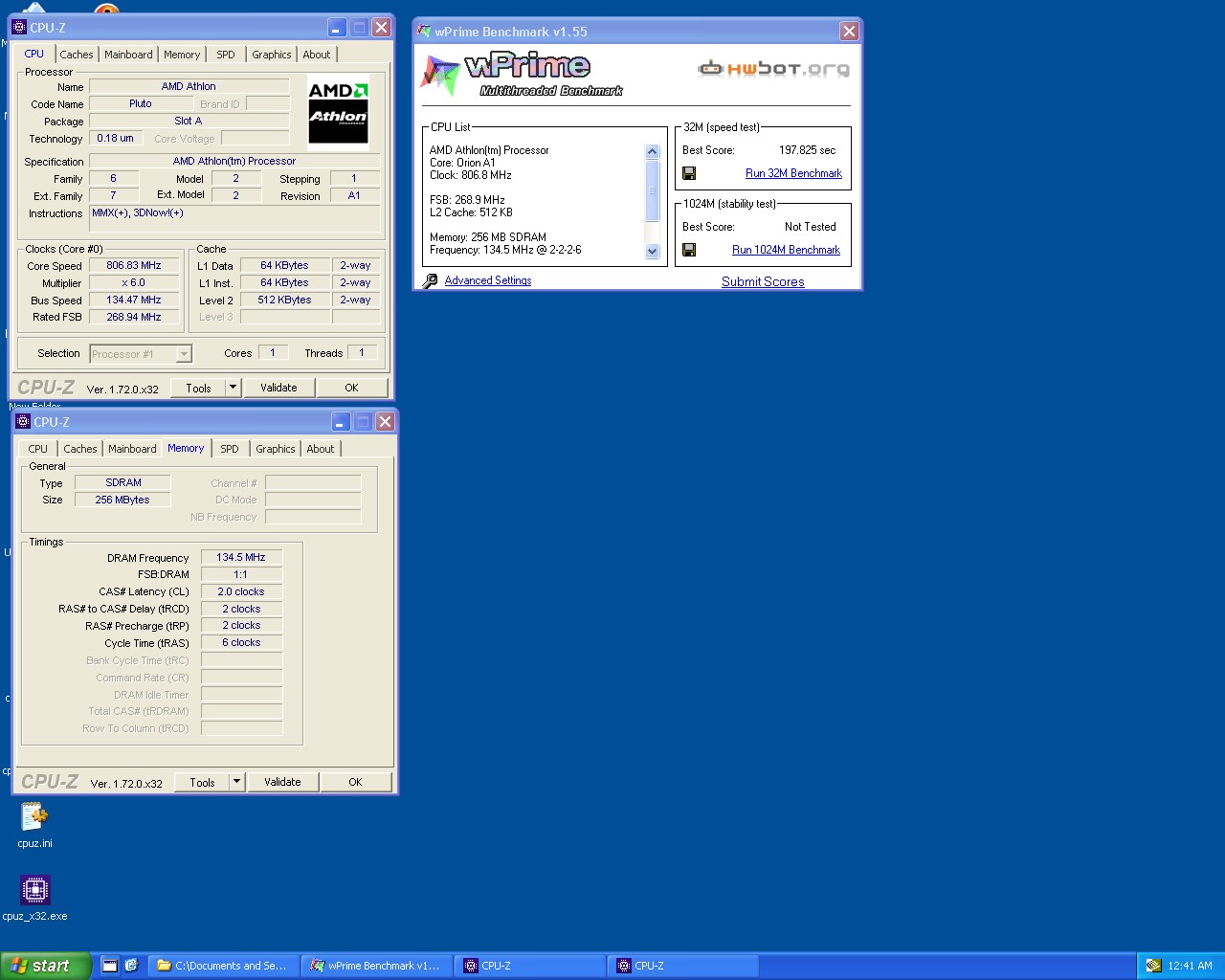
Task: Open the Memory tab in top CPU-Z window
Action: [182, 55]
